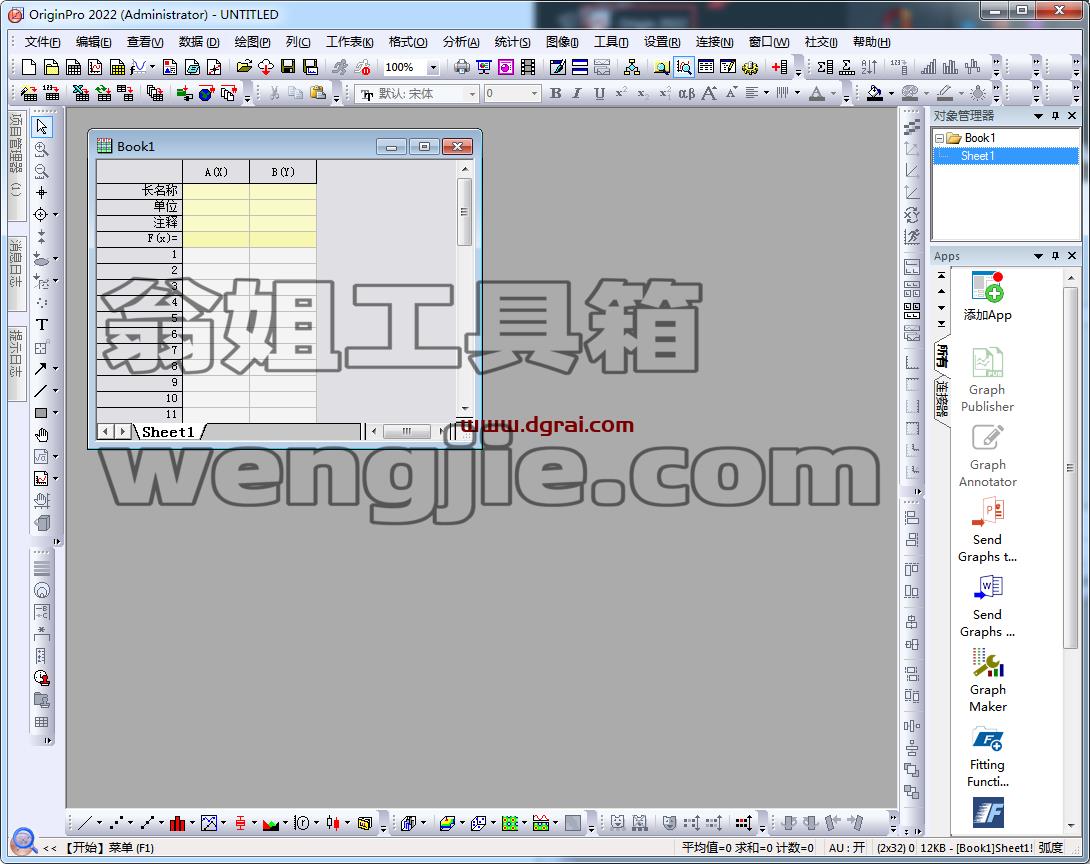Create a new project from toolbar
The height and width of the screenshot is (864, 1090).
point(29,67)
